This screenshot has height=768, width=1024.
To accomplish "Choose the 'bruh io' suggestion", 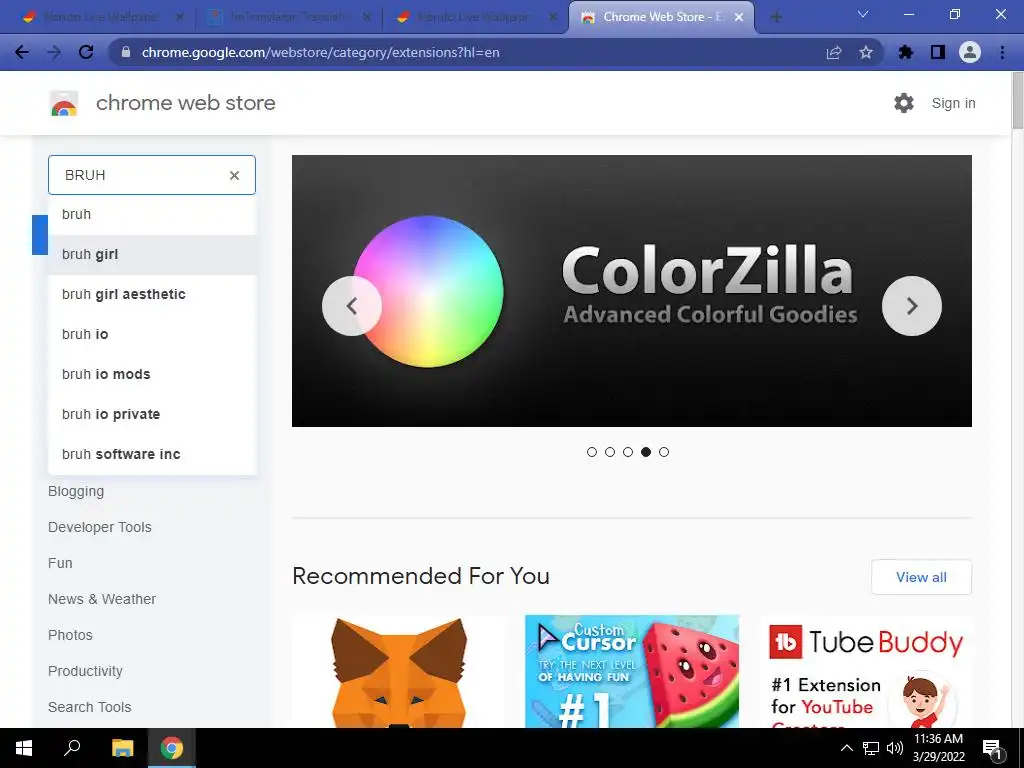I will tap(152, 334).
